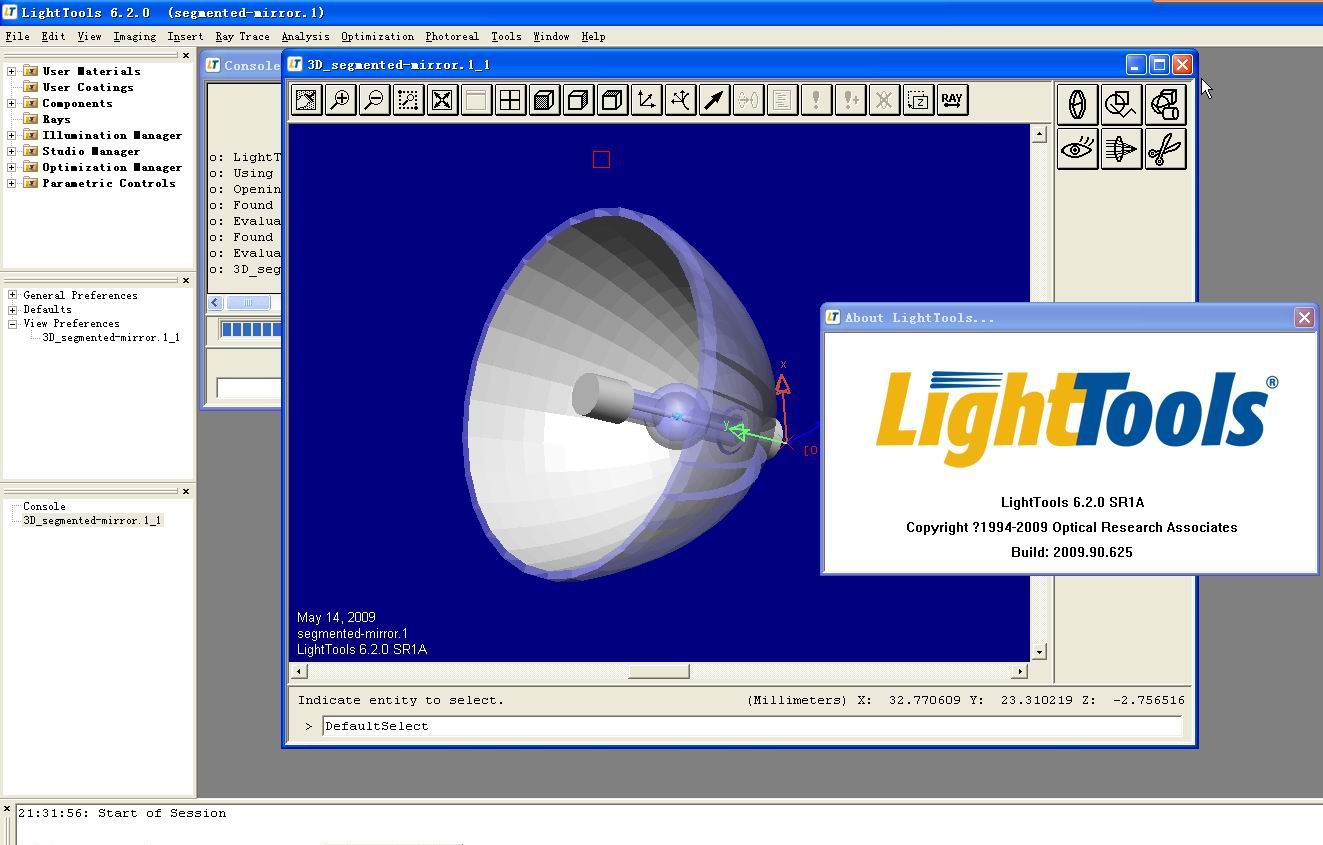
Task: Collapse the View Preferences node
Action: coord(12,323)
